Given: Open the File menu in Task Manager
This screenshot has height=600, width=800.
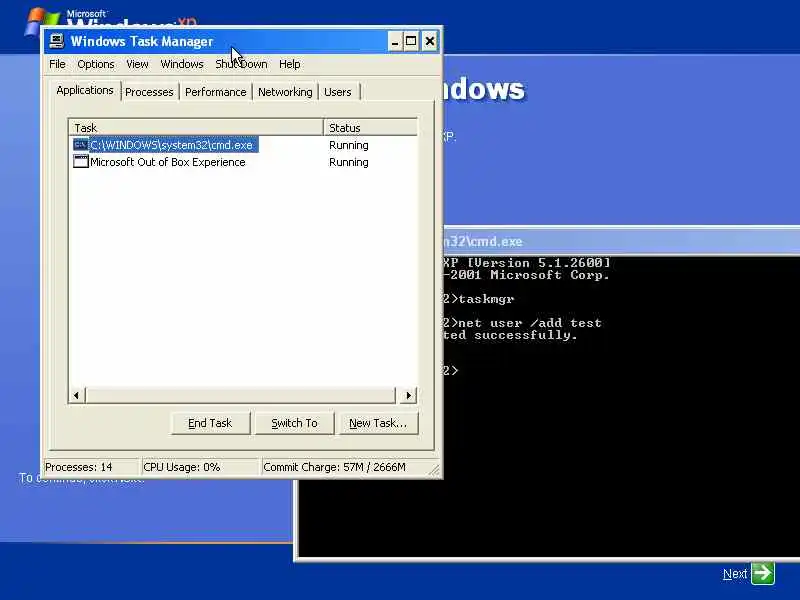Looking at the screenshot, I should pos(57,64).
